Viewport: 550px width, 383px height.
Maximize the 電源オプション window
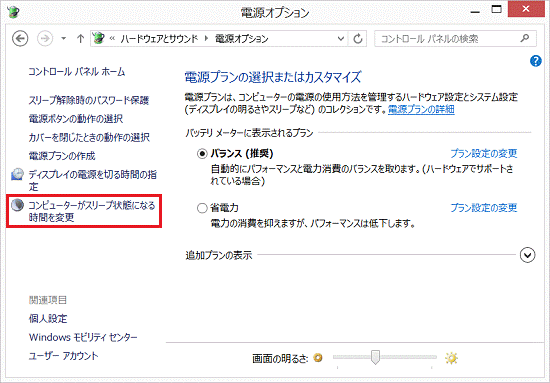tap(496, 9)
